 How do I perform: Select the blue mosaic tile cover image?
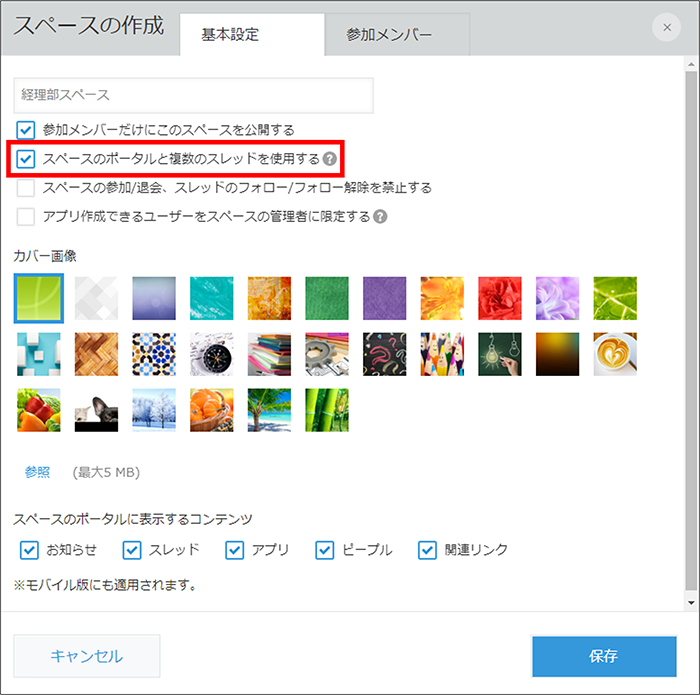(x=154, y=354)
